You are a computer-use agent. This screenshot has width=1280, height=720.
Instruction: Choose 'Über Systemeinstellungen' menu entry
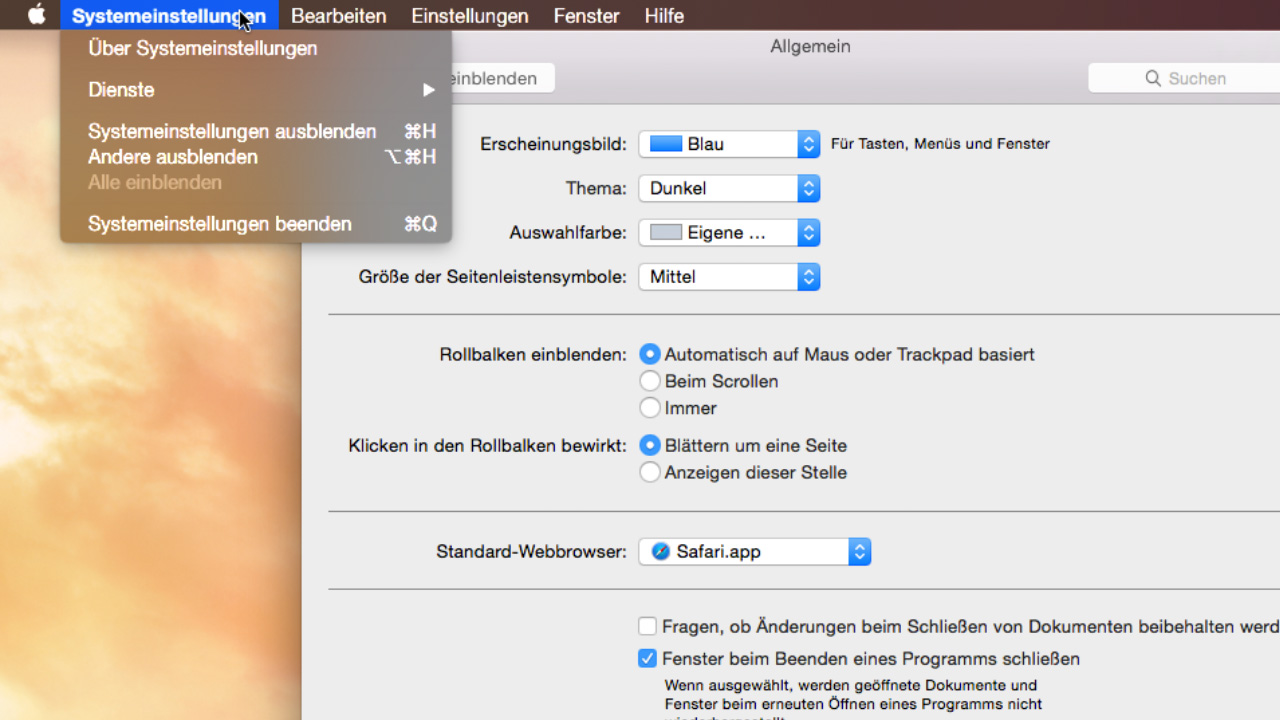[x=256, y=48]
